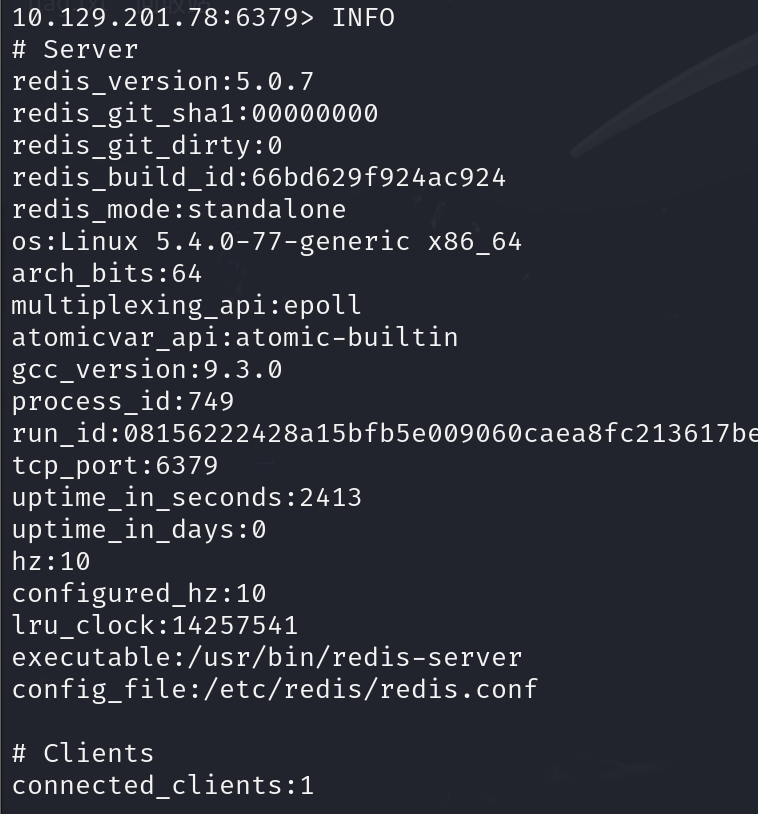The height and width of the screenshot is (814, 758).
Task: Click the atomicvar_api:atomic-builtin line
Action: coord(235,338)
